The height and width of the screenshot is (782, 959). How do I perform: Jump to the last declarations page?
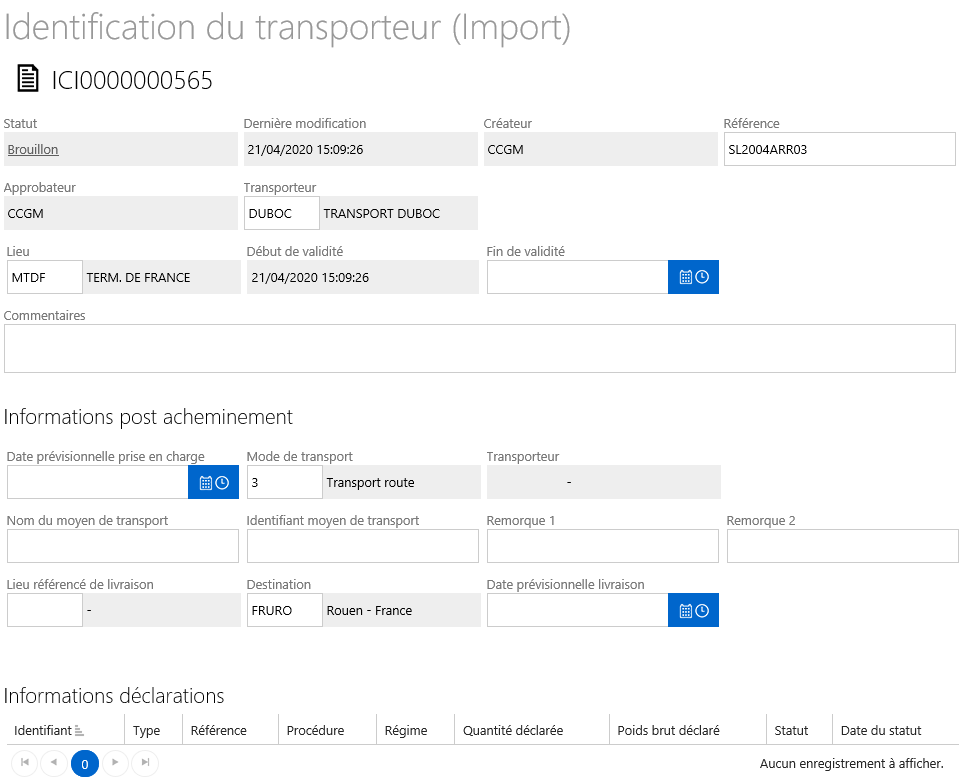coord(145,762)
